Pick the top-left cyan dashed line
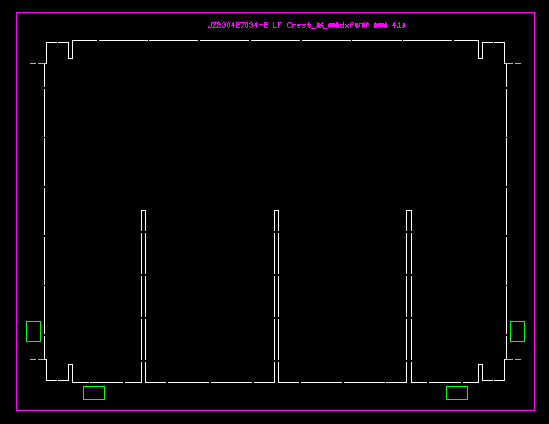The height and width of the screenshot is (424, 549). (x=38, y=63)
